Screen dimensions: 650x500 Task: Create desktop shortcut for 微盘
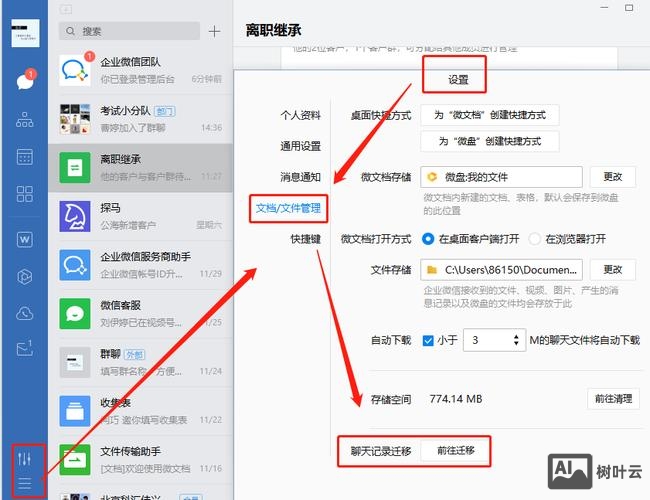point(490,141)
